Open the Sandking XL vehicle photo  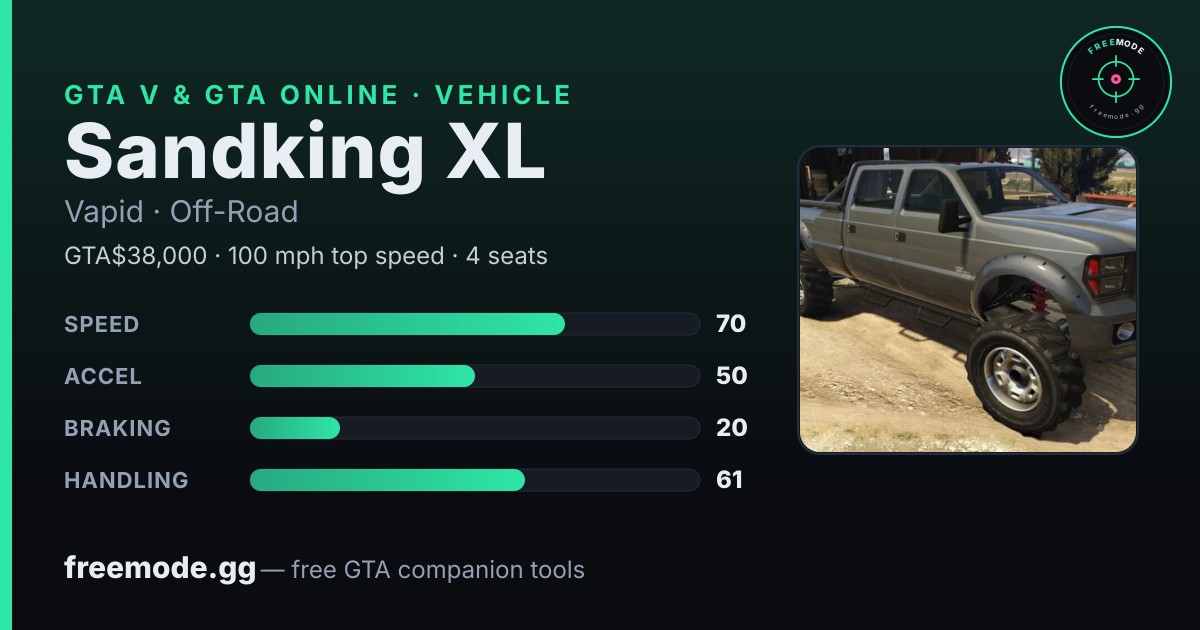click(x=967, y=300)
